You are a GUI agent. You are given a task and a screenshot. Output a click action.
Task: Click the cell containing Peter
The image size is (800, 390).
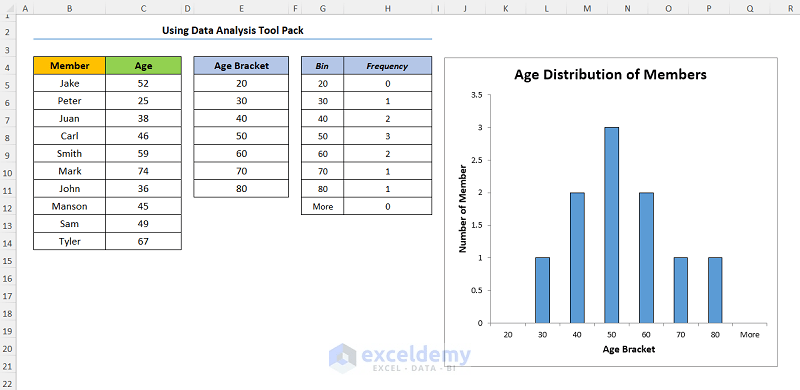coord(69,101)
